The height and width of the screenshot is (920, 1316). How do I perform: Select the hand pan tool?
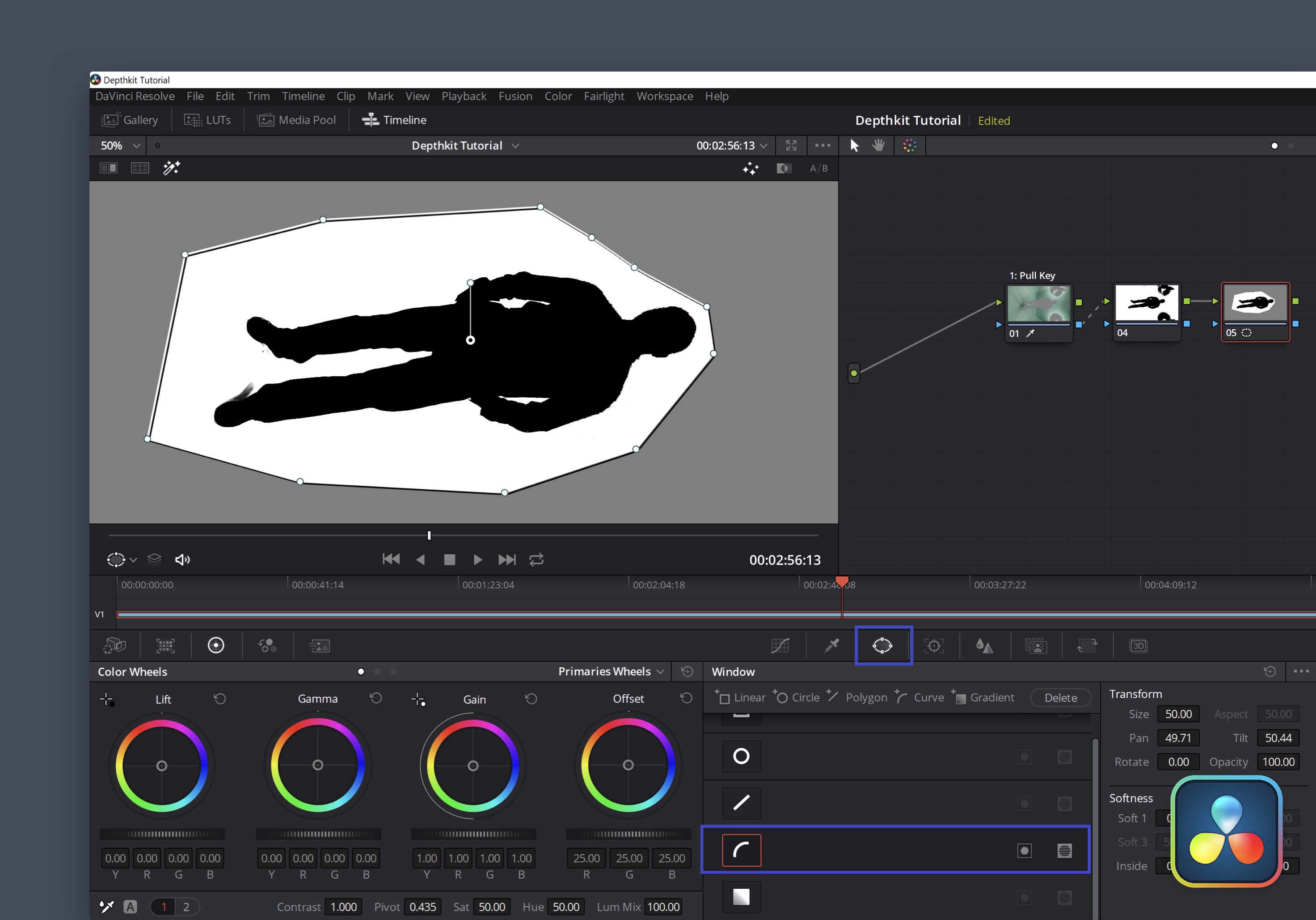pyautogui.click(x=878, y=146)
